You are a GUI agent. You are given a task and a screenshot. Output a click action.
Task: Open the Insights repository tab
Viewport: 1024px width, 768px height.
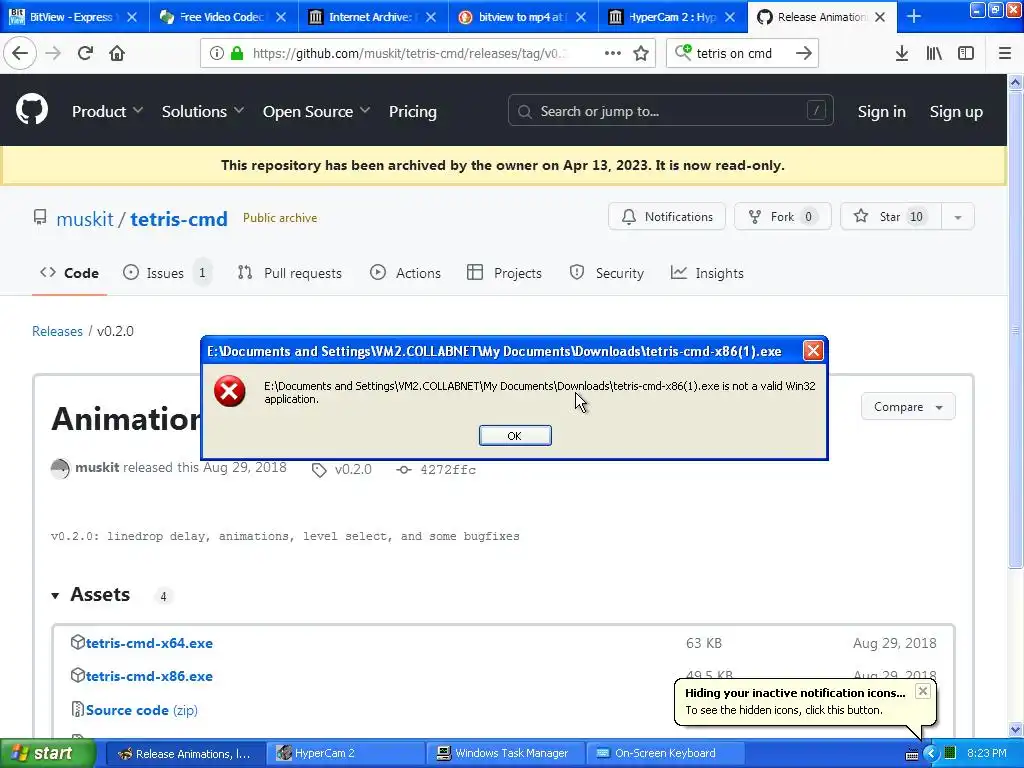(x=707, y=273)
